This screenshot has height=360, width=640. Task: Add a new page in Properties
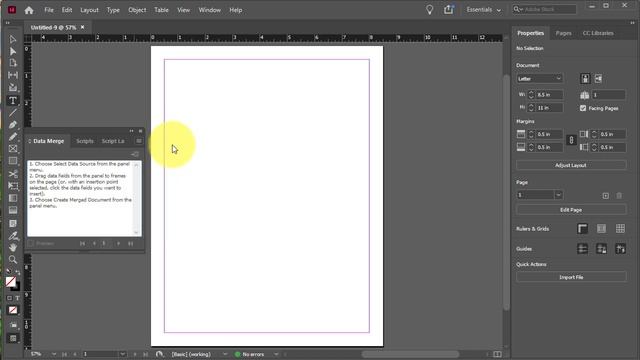click(606, 196)
